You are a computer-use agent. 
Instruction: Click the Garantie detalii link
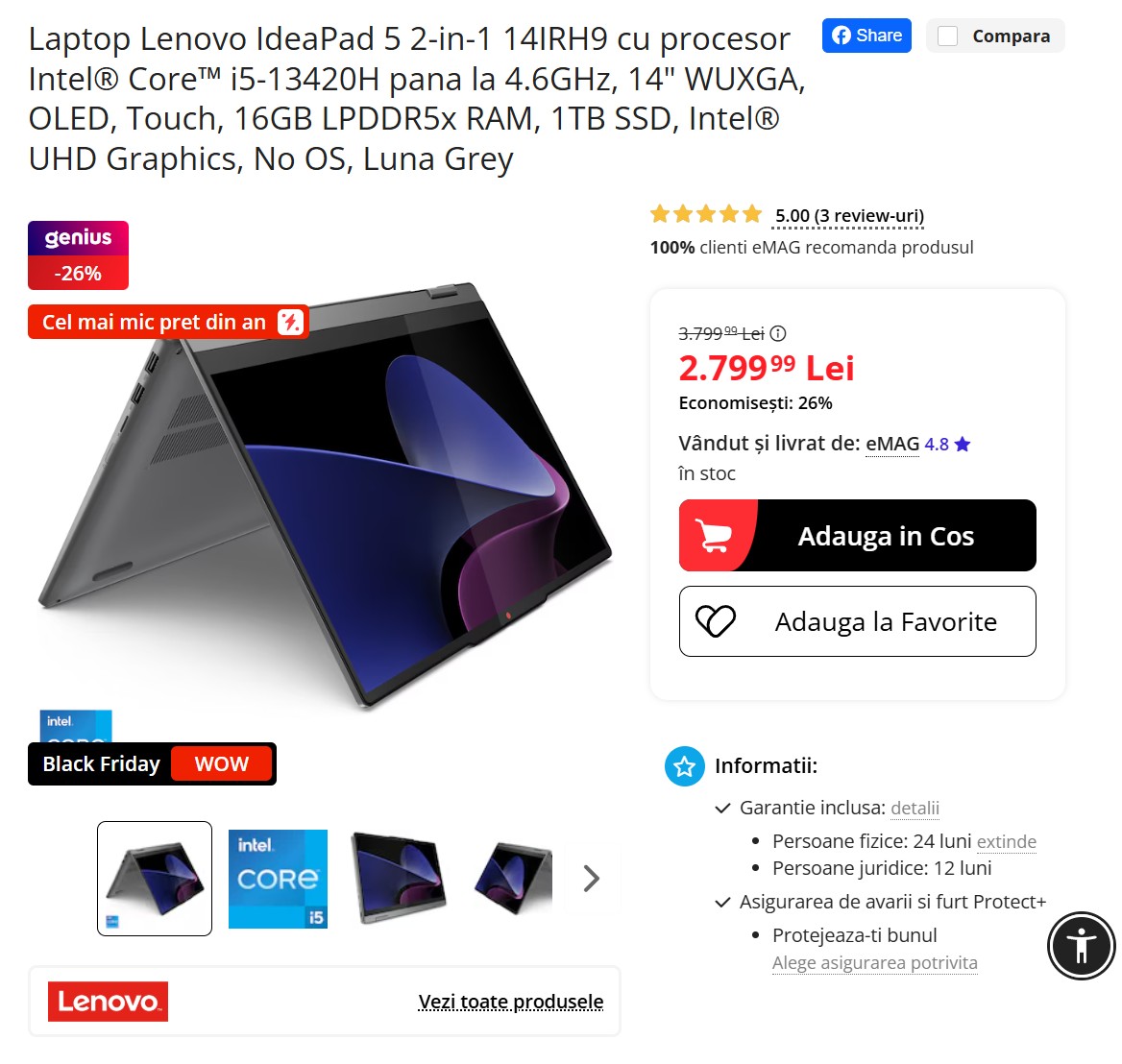(915, 808)
